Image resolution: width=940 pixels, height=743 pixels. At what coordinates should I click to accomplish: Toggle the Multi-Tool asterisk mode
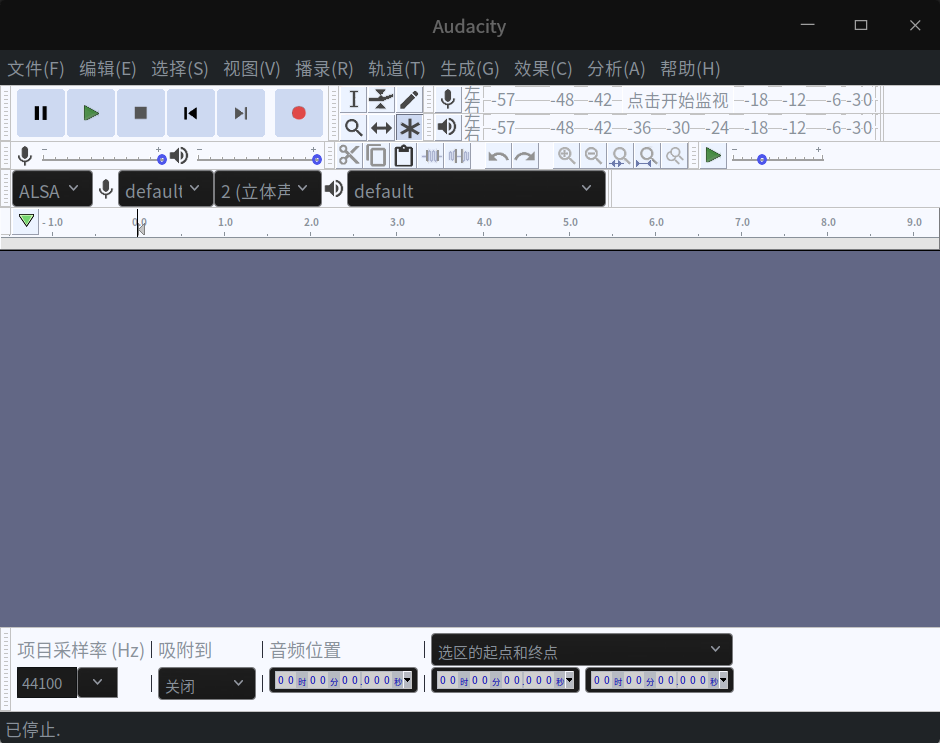pyautogui.click(x=409, y=127)
